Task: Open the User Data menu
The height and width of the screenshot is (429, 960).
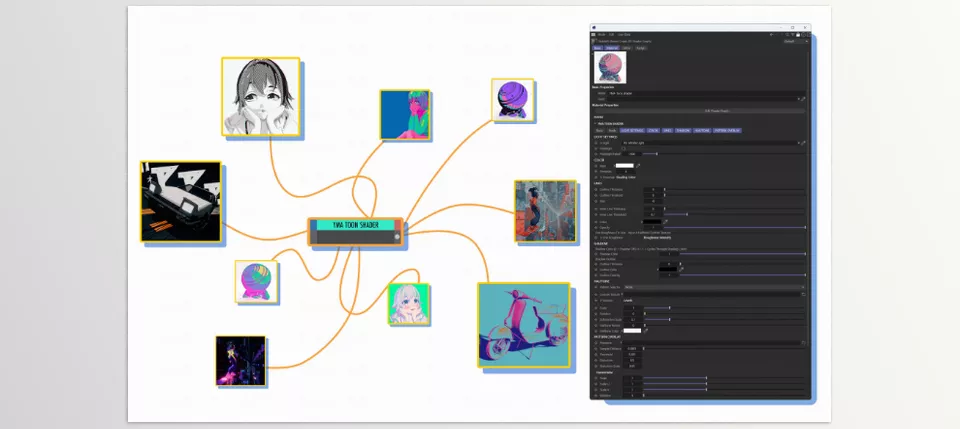Action: [624, 34]
